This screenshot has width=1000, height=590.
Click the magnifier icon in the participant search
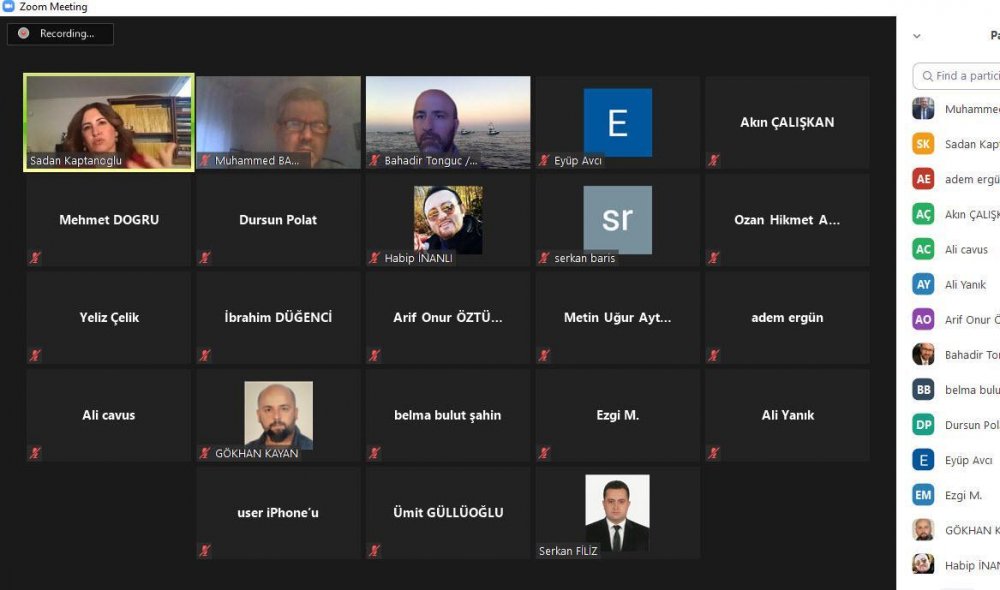click(x=926, y=76)
